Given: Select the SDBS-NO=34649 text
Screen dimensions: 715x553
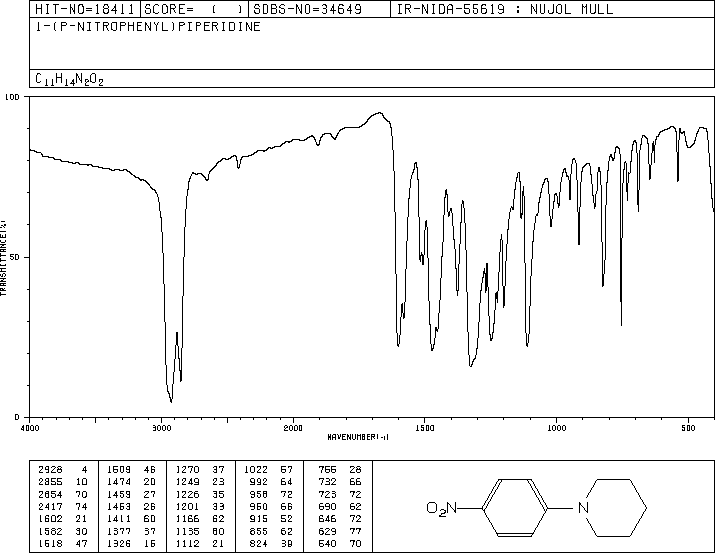Looking at the screenshot, I should [307, 9].
